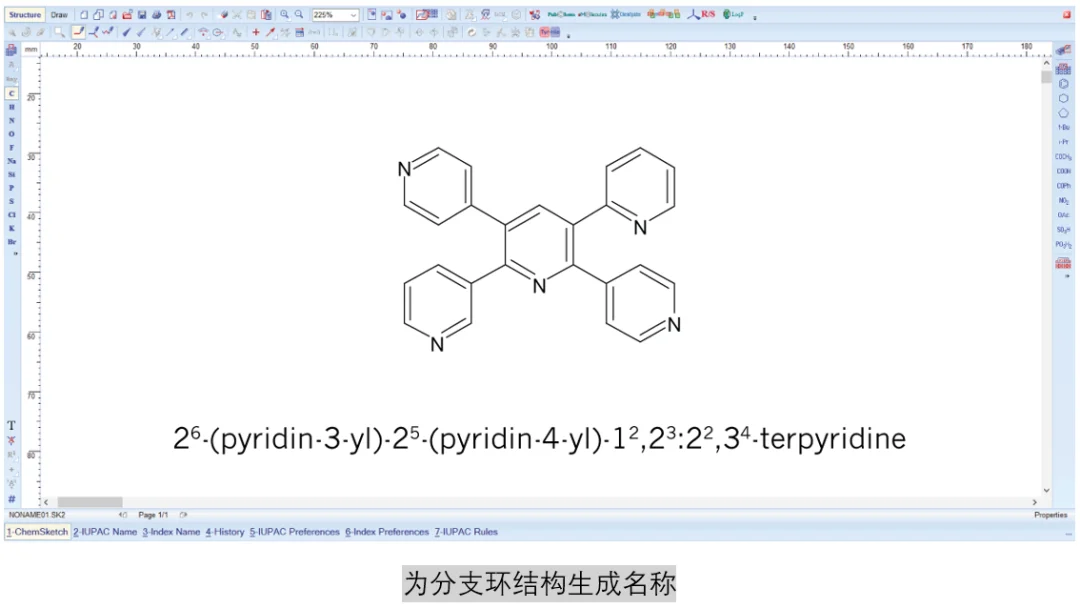Calculate LogP

pyautogui.click(x=733, y=14)
